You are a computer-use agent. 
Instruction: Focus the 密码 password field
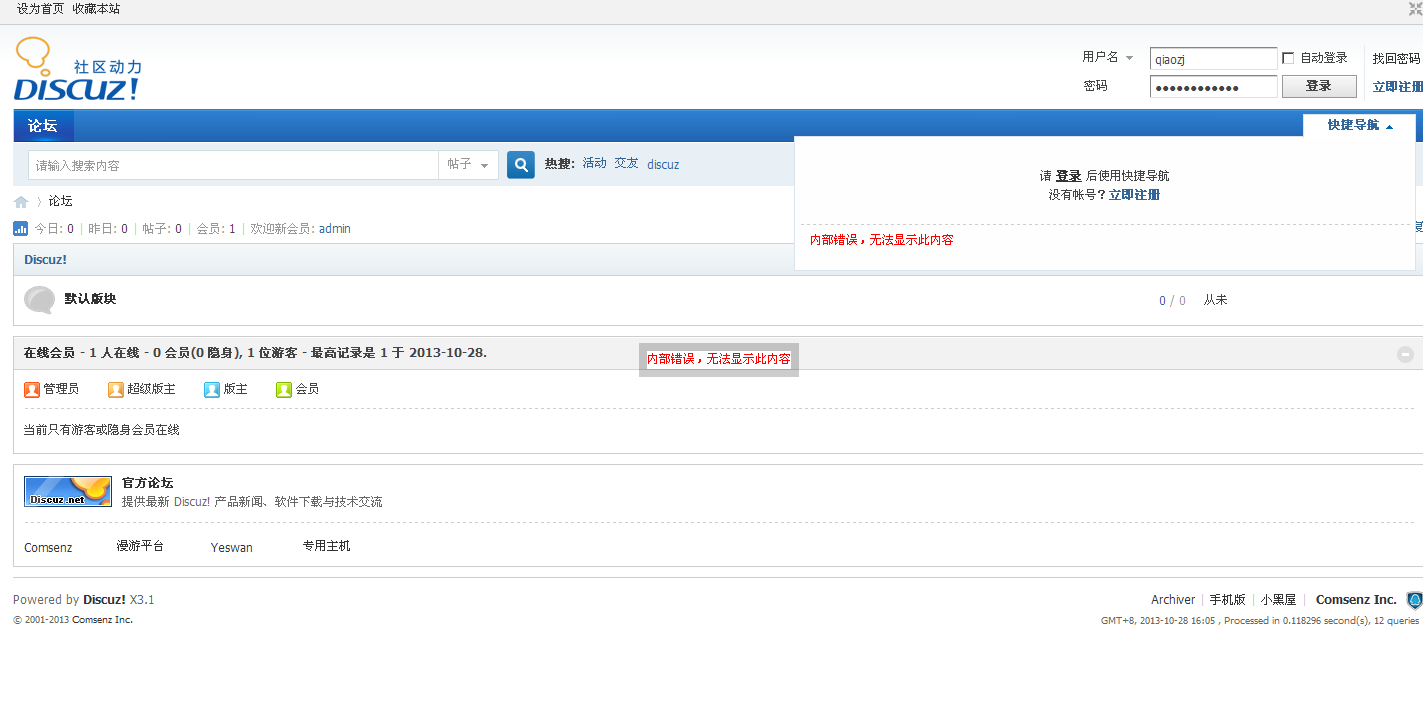pos(1214,87)
